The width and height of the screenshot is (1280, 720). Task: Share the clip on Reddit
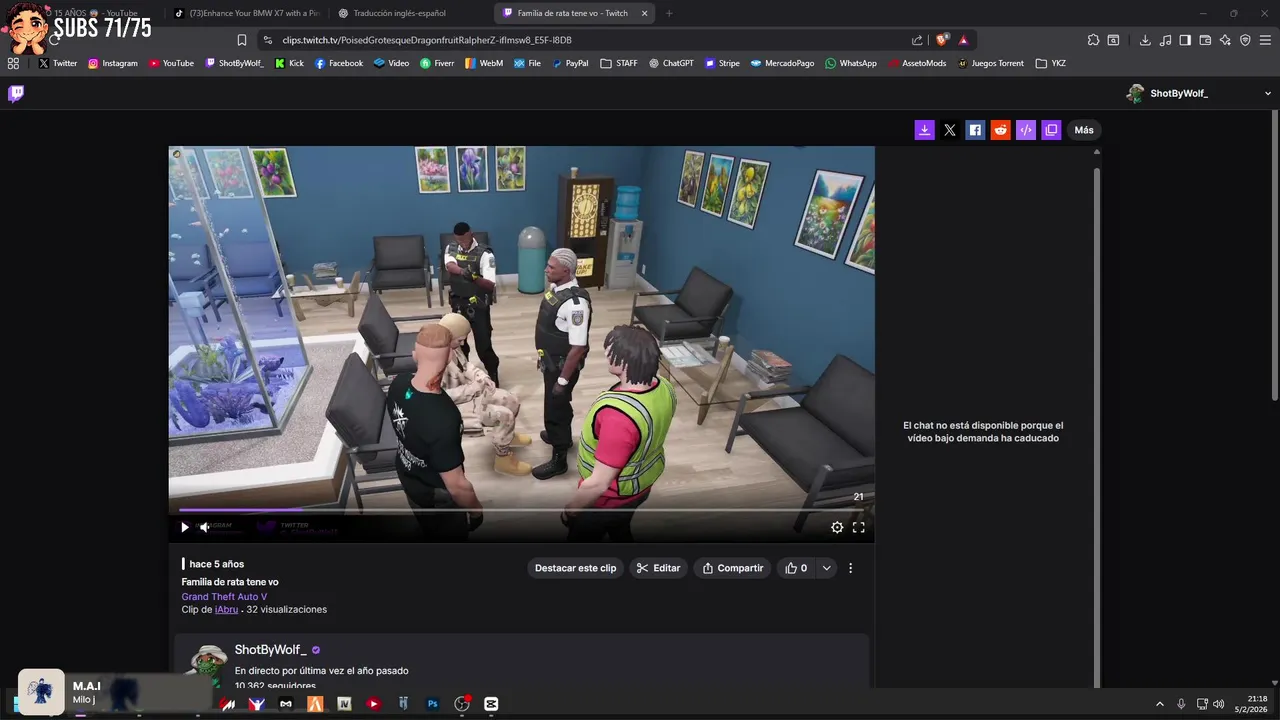1000,130
